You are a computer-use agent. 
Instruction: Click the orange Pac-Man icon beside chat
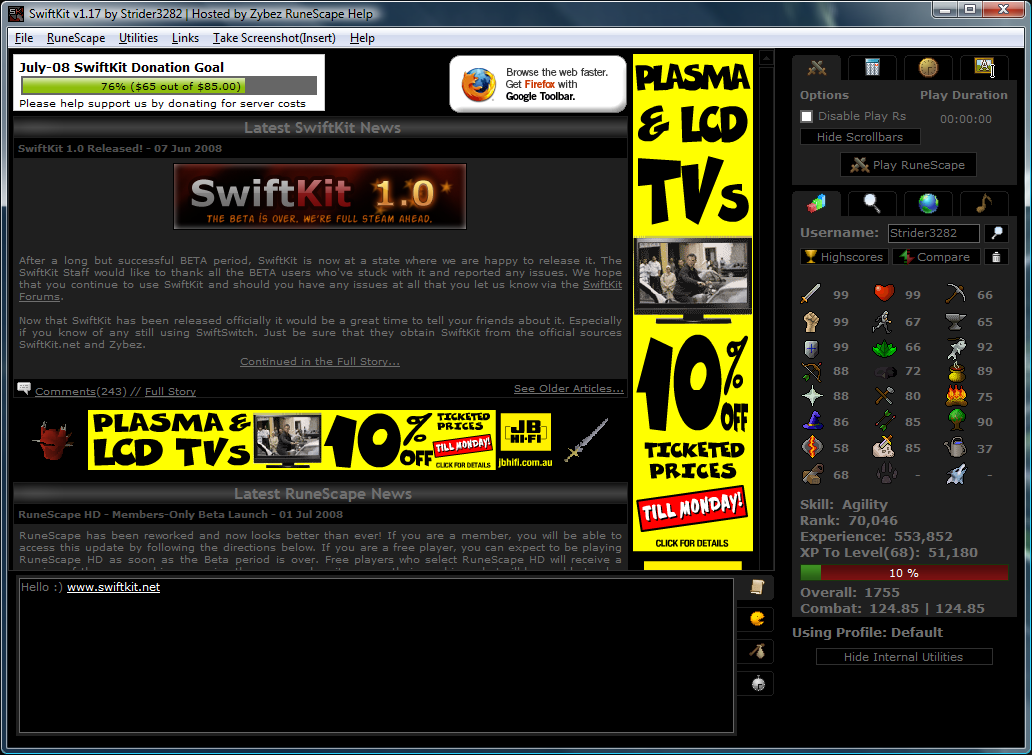[758, 619]
